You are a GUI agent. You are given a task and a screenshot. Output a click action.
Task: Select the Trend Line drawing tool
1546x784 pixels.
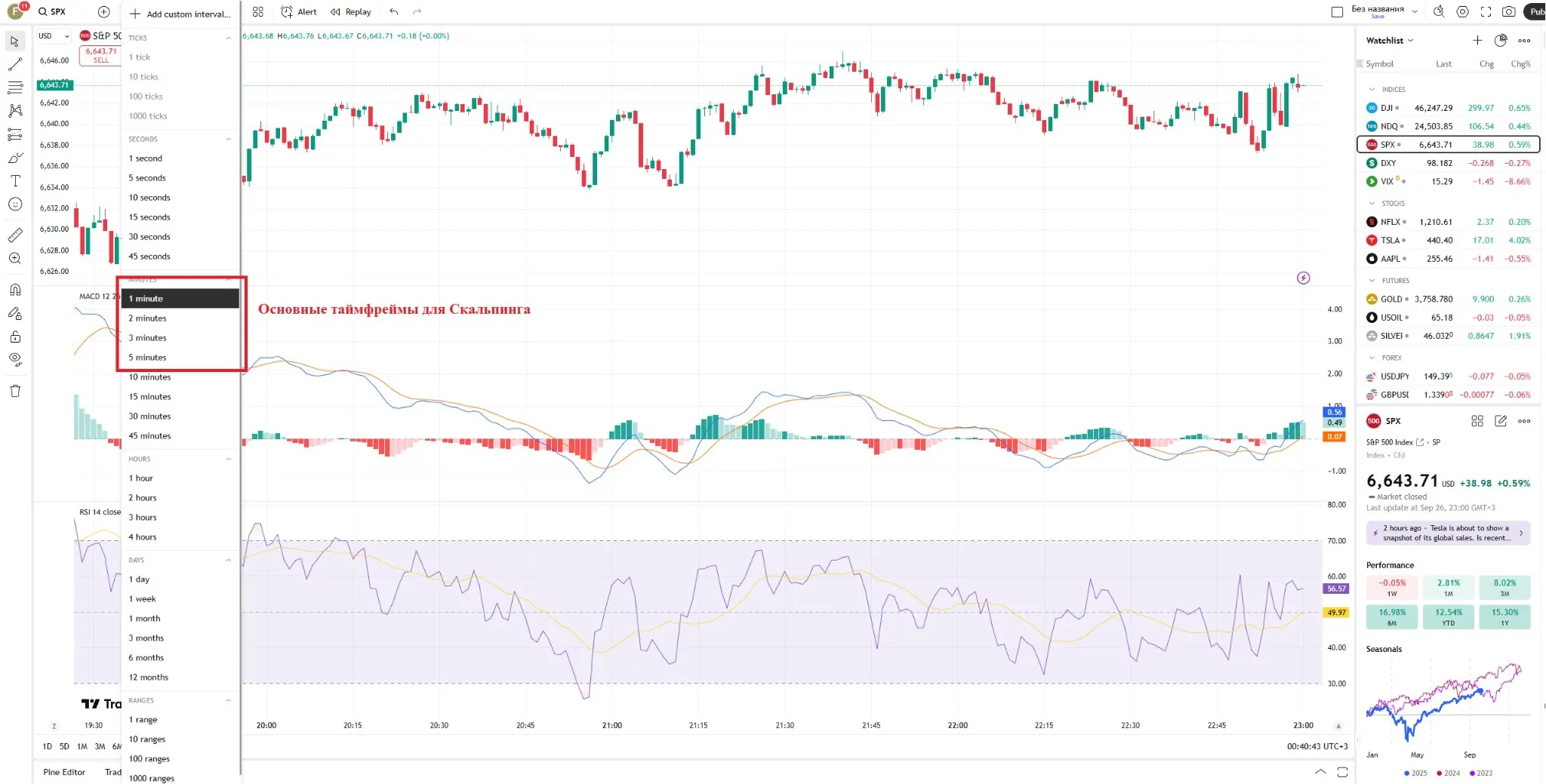tap(15, 64)
